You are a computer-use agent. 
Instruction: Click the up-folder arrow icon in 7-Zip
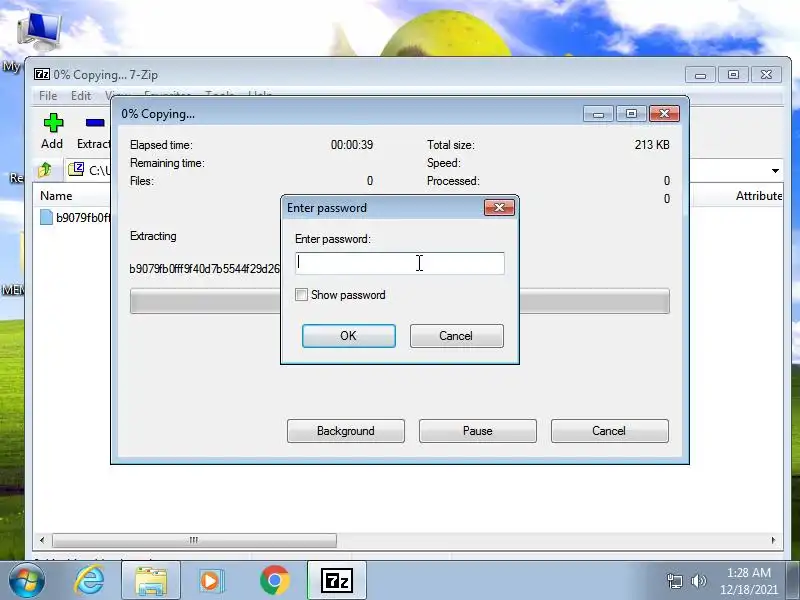pyautogui.click(x=45, y=169)
